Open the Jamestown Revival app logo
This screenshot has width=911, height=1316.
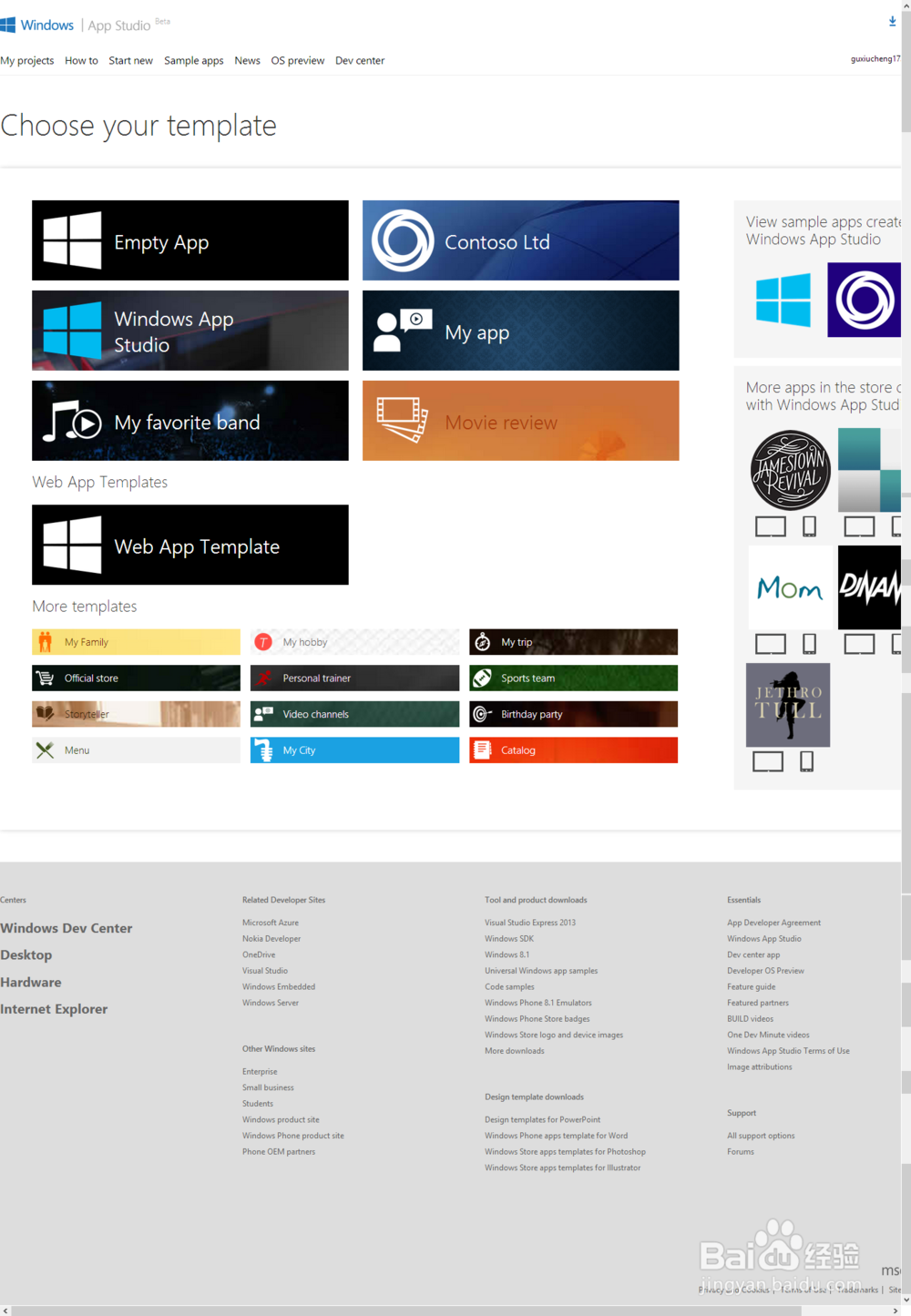click(790, 470)
